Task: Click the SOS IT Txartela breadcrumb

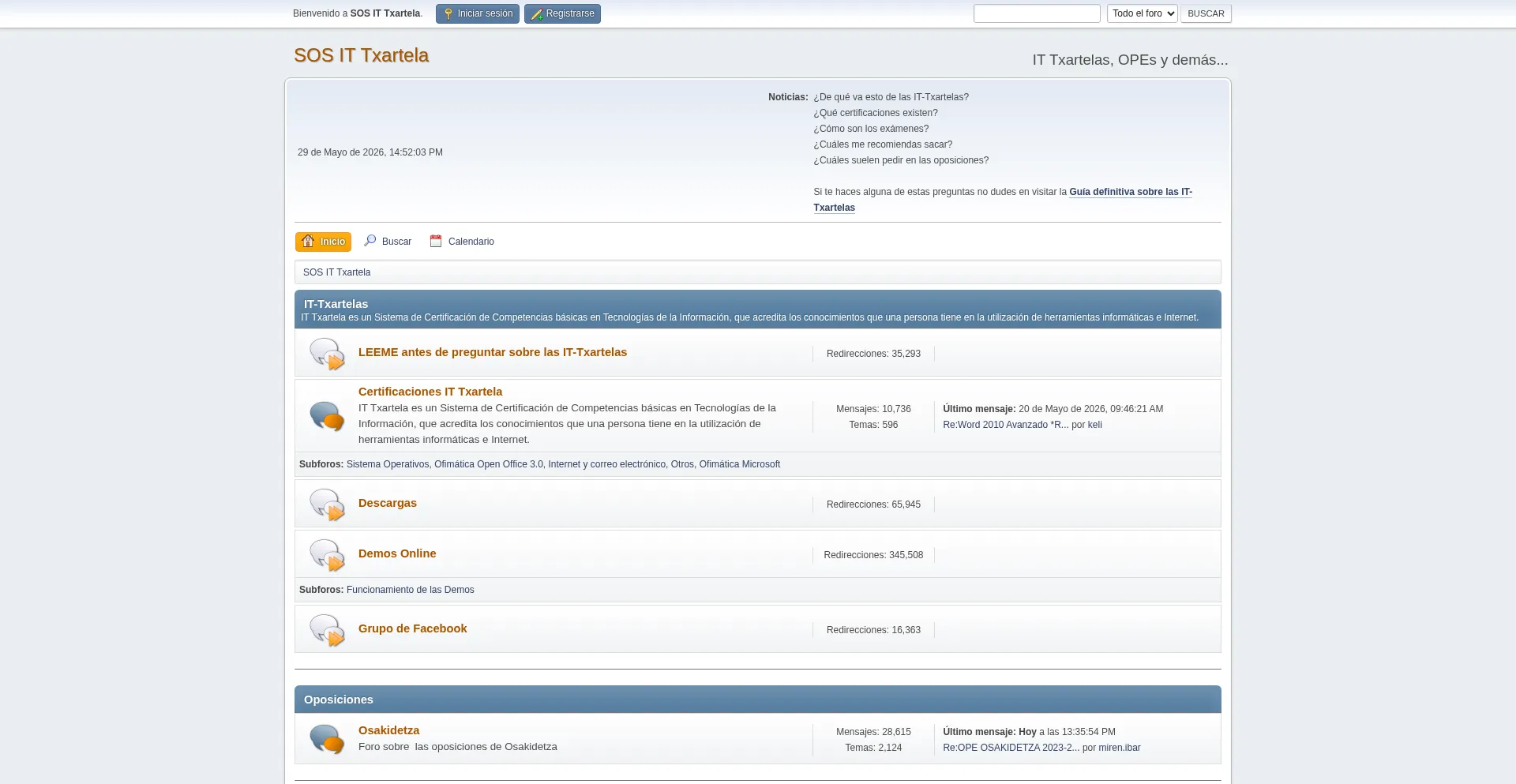Action: [336, 272]
